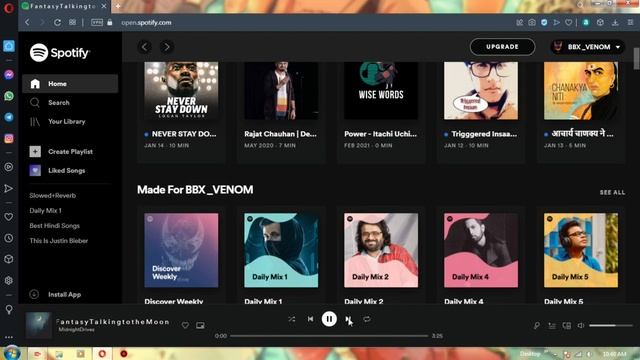This screenshot has height=360, width=640.
Task: Open Slowed+Reverb playlist
Action: tap(53, 196)
